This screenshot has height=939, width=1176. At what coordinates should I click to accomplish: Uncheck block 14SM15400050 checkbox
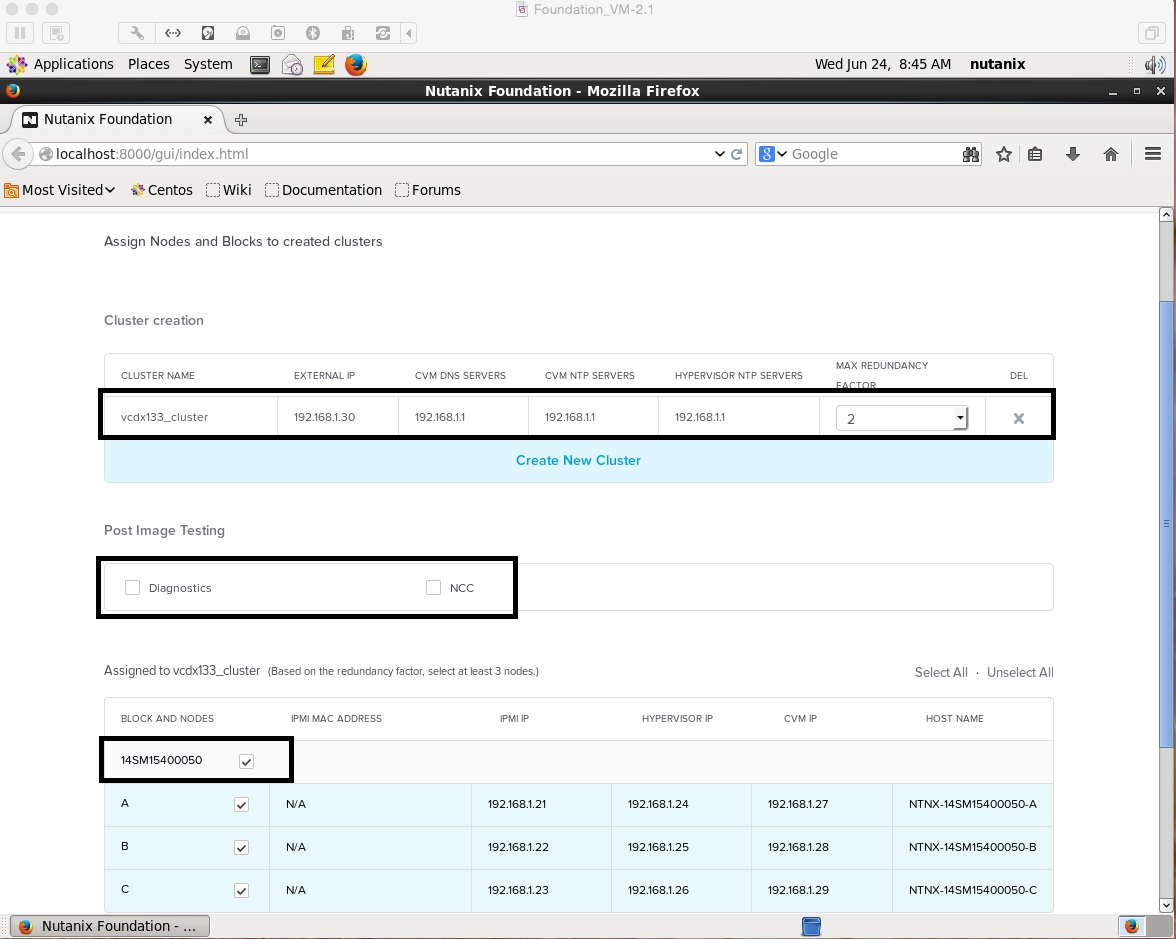coord(247,761)
